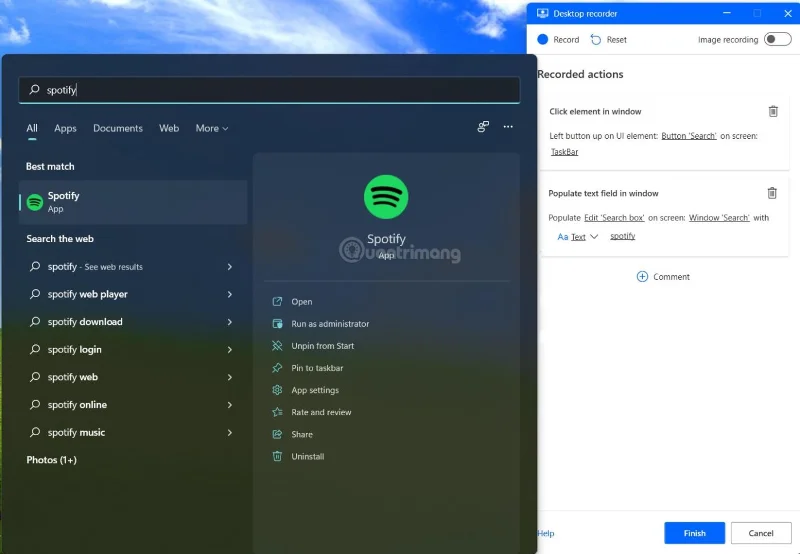
Task: Click the Spotify icon in Best match
Action: [x=35, y=202]
